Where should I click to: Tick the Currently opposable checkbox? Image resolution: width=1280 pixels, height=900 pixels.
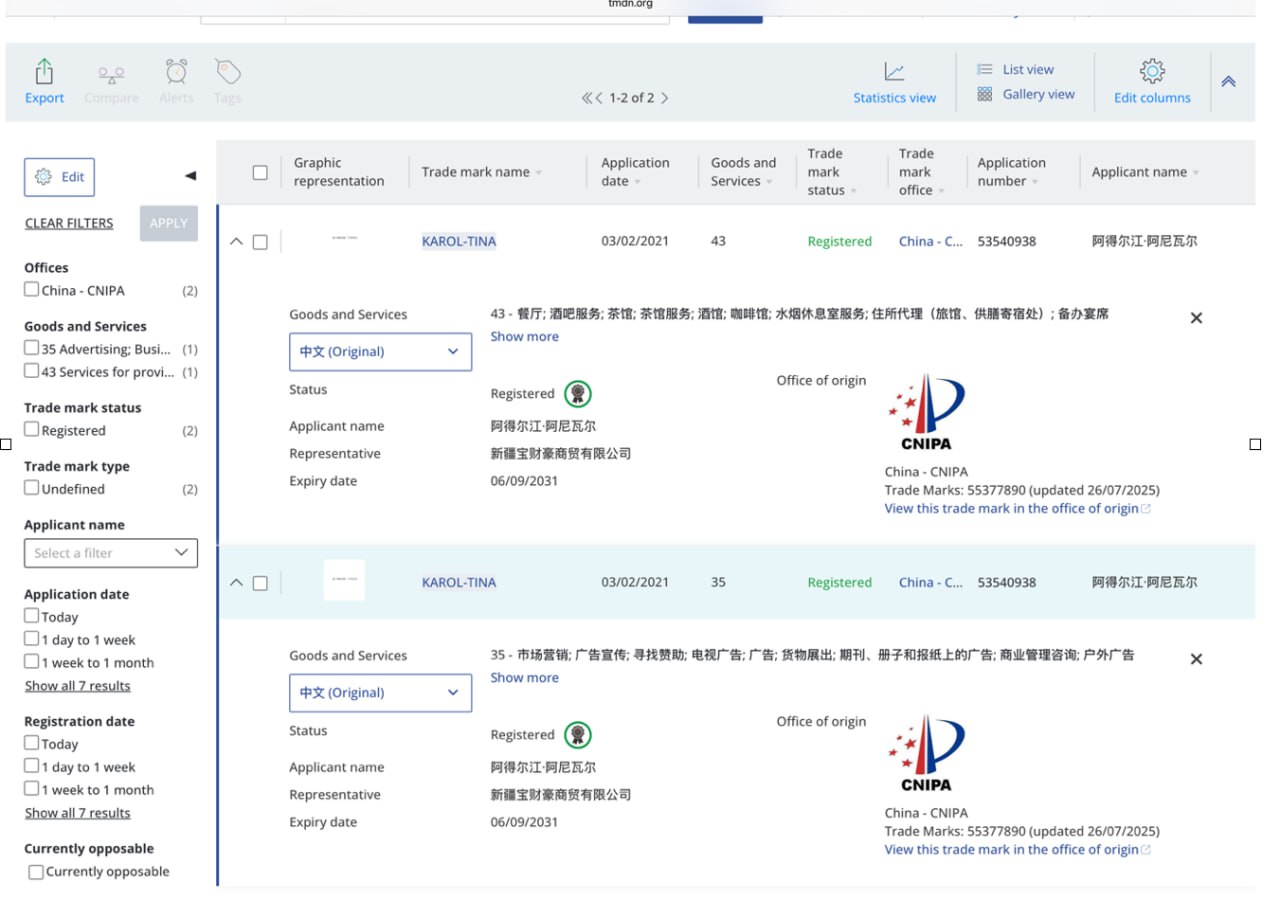coord(36,872)
